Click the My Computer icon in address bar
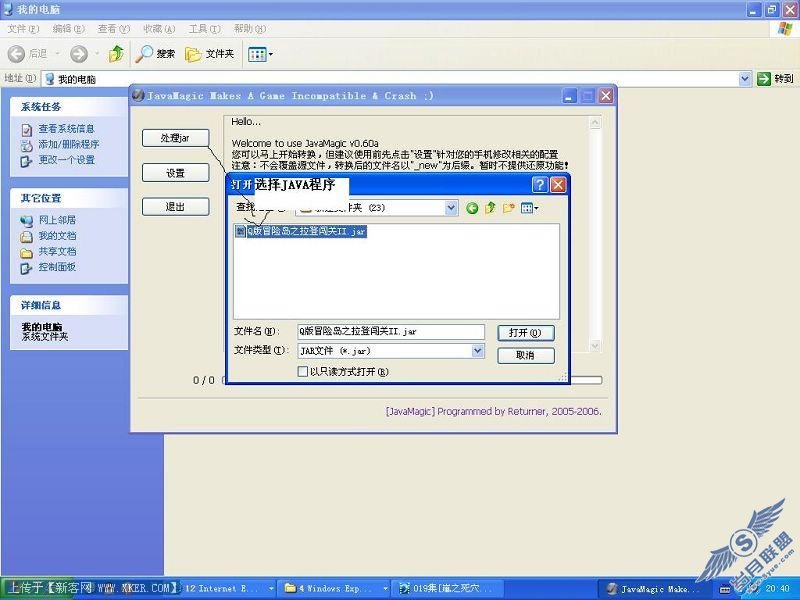The image size is (800, 600). [x=50, y=79]
